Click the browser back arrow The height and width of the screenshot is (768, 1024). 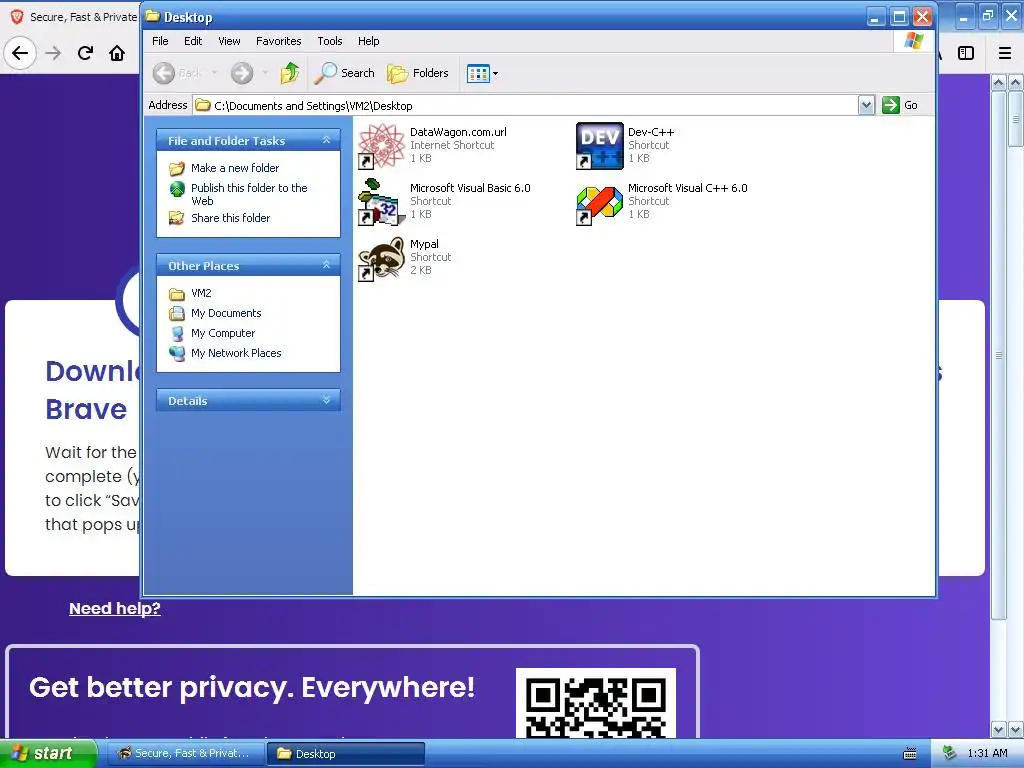[20, 53]
